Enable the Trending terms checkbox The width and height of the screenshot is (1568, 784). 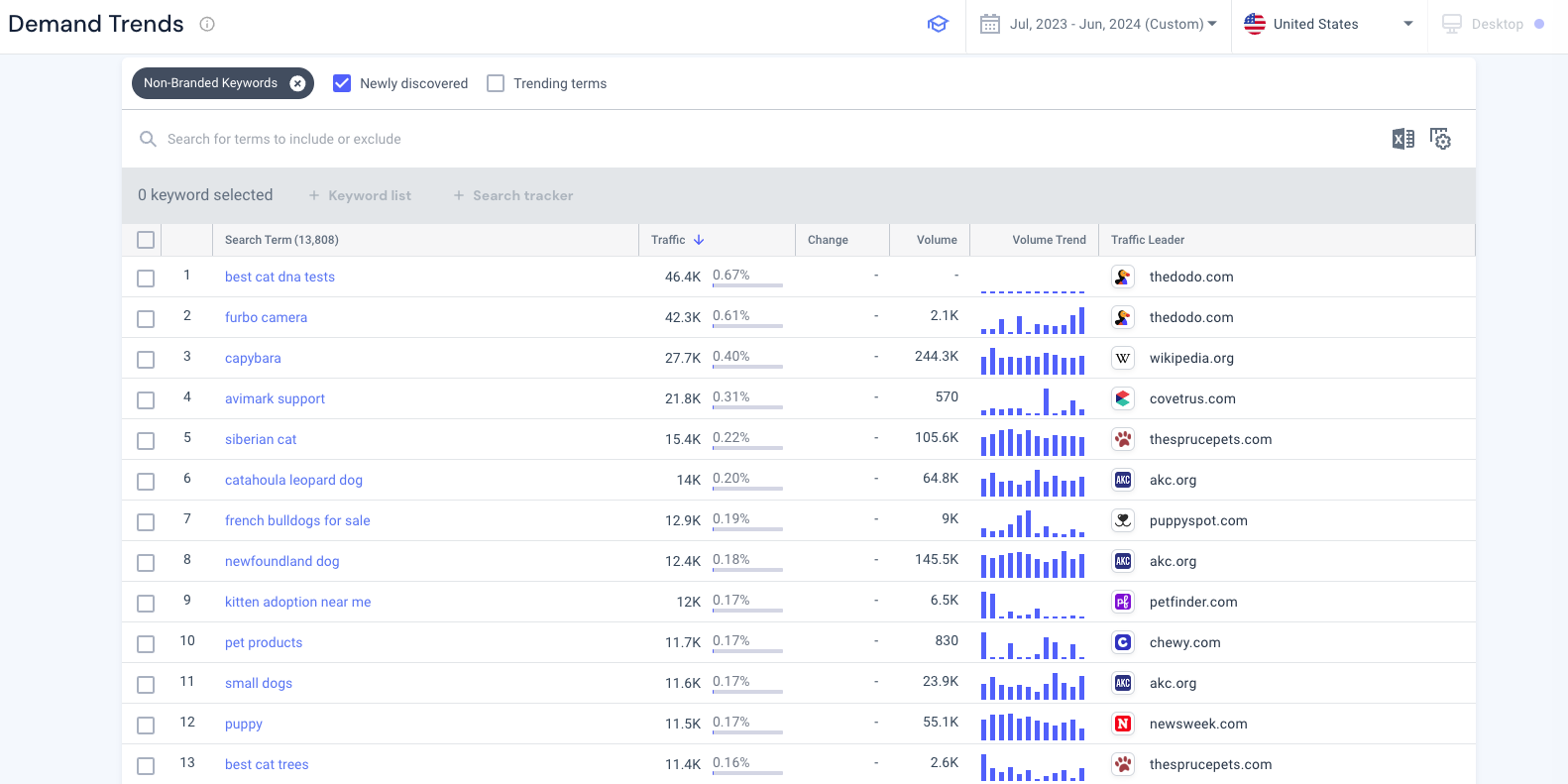[x=496, y=83]
